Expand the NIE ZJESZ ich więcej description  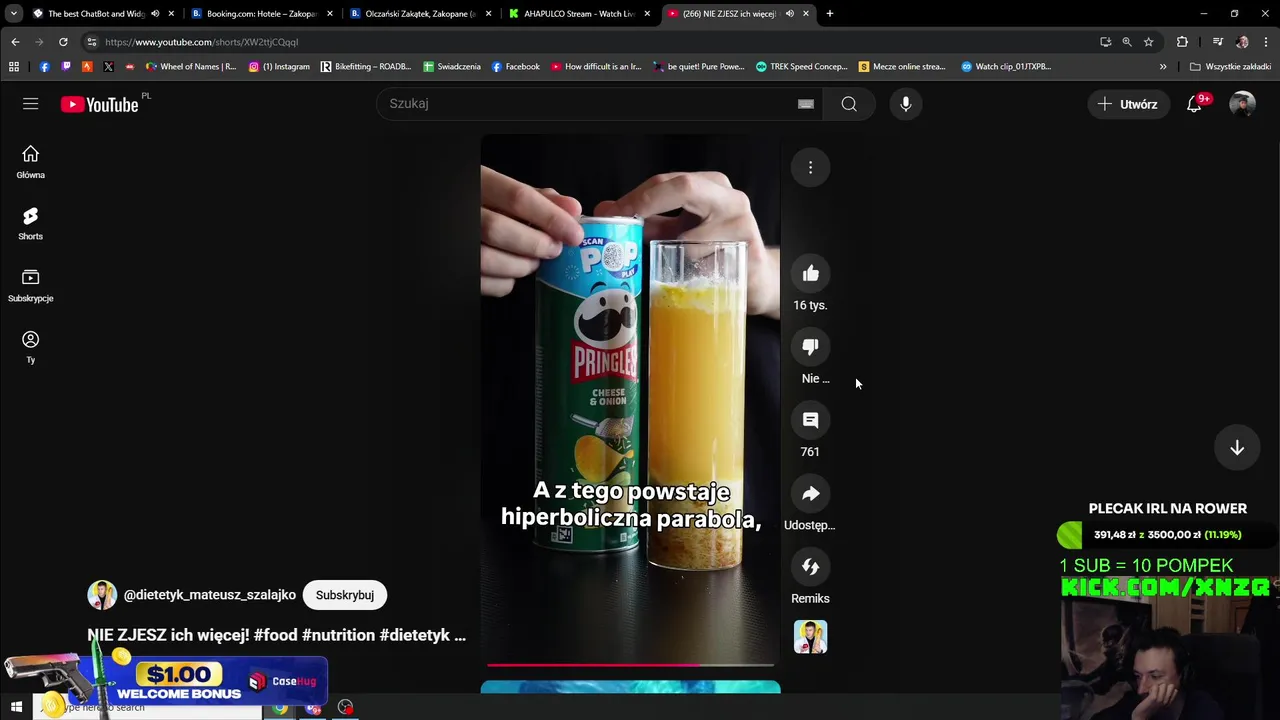point(276,635)
